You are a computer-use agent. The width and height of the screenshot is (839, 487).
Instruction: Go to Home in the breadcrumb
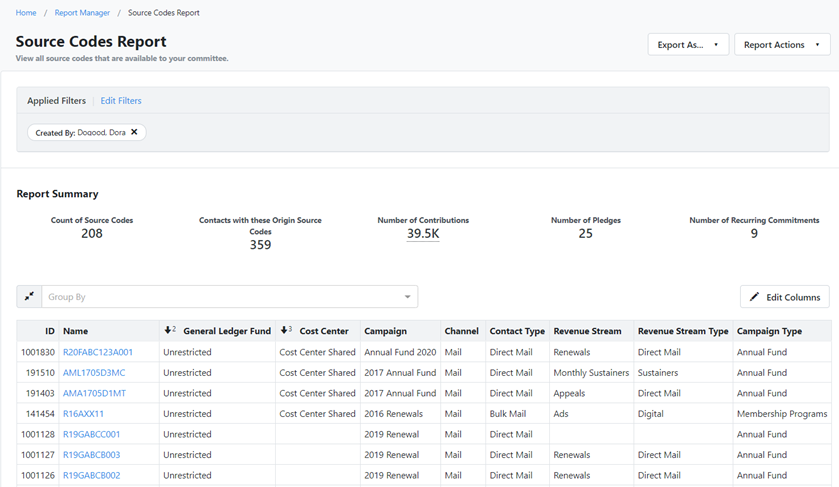tap(26, 13)
